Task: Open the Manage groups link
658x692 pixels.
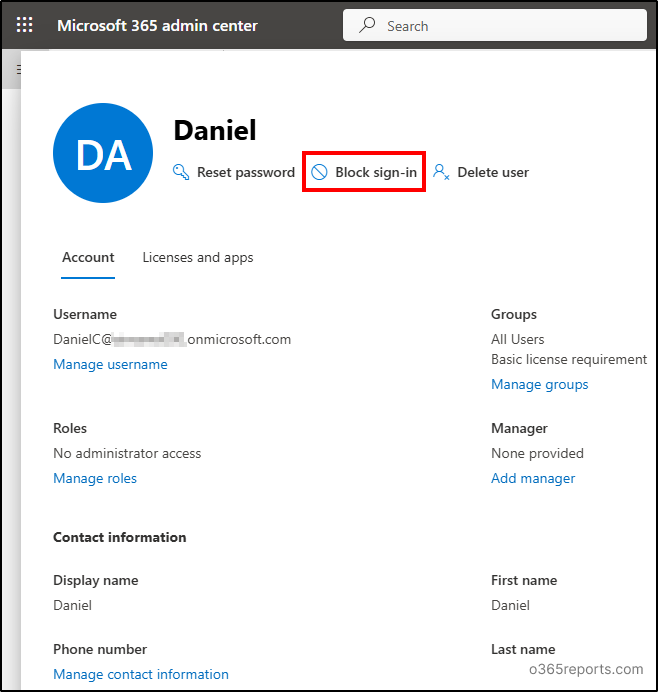Action: pyautogui.click(x=540, y=384)
